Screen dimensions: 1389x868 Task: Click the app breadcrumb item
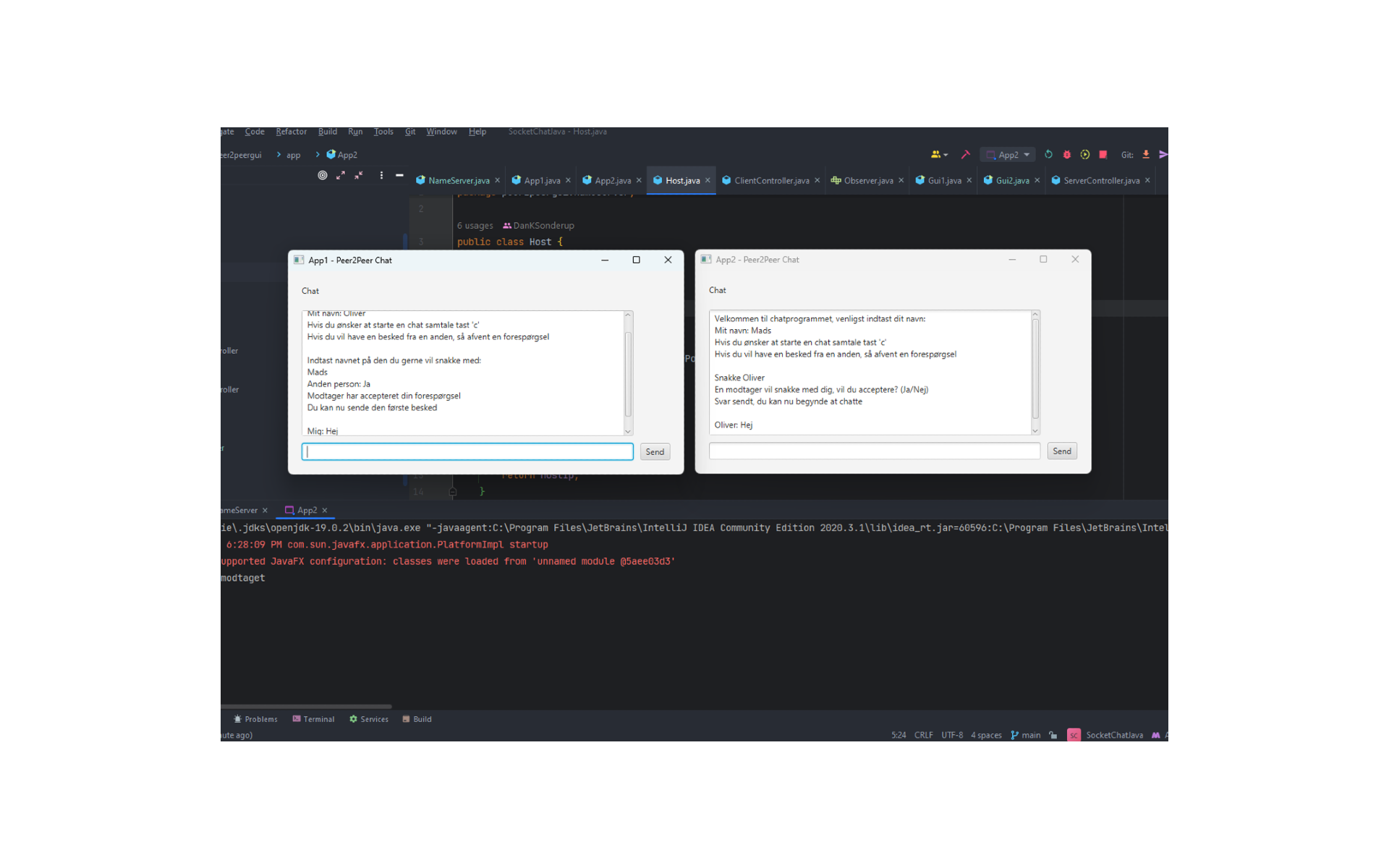click(293, 156)
